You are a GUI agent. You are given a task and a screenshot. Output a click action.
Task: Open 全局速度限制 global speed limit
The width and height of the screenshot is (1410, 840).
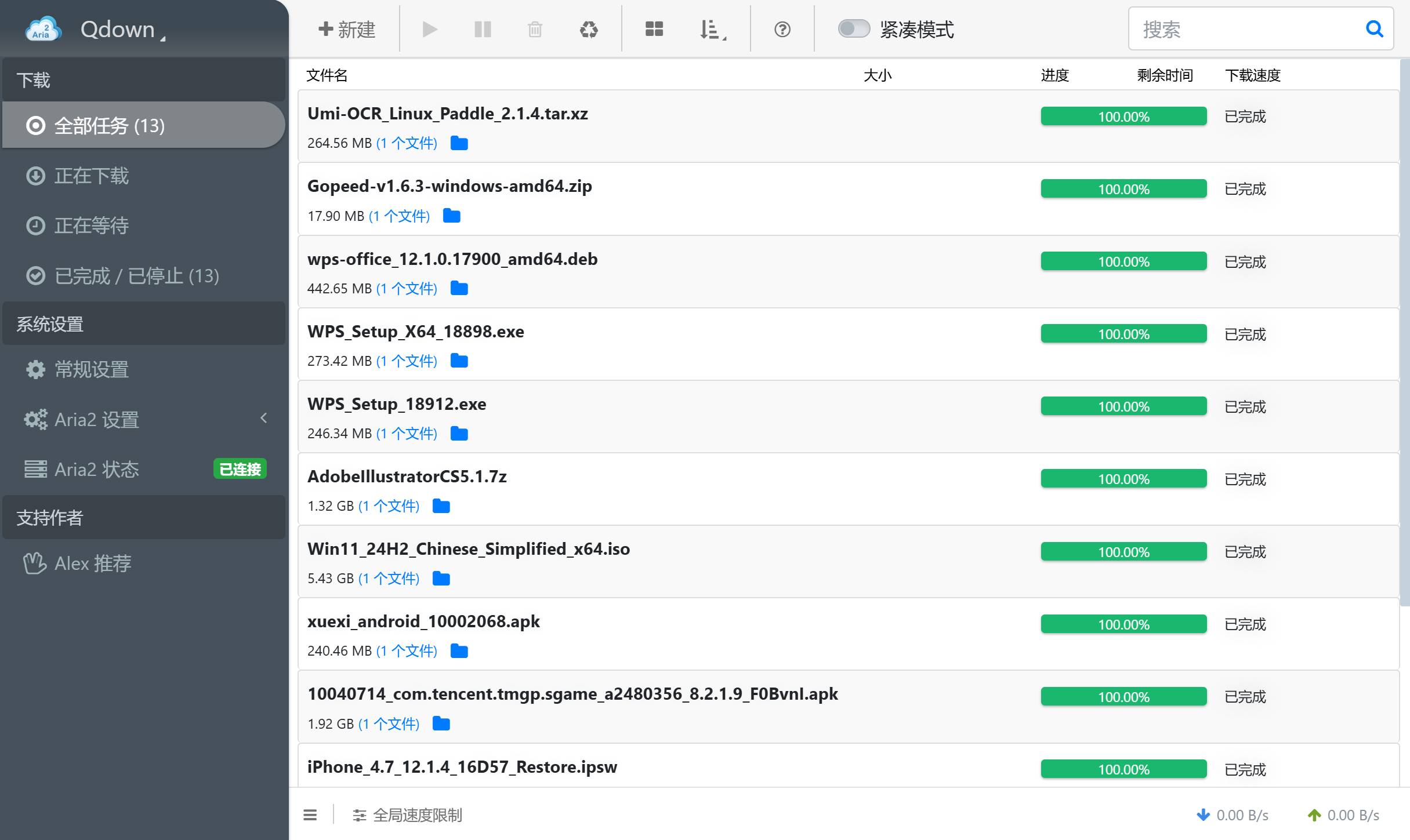click(407, 815)
